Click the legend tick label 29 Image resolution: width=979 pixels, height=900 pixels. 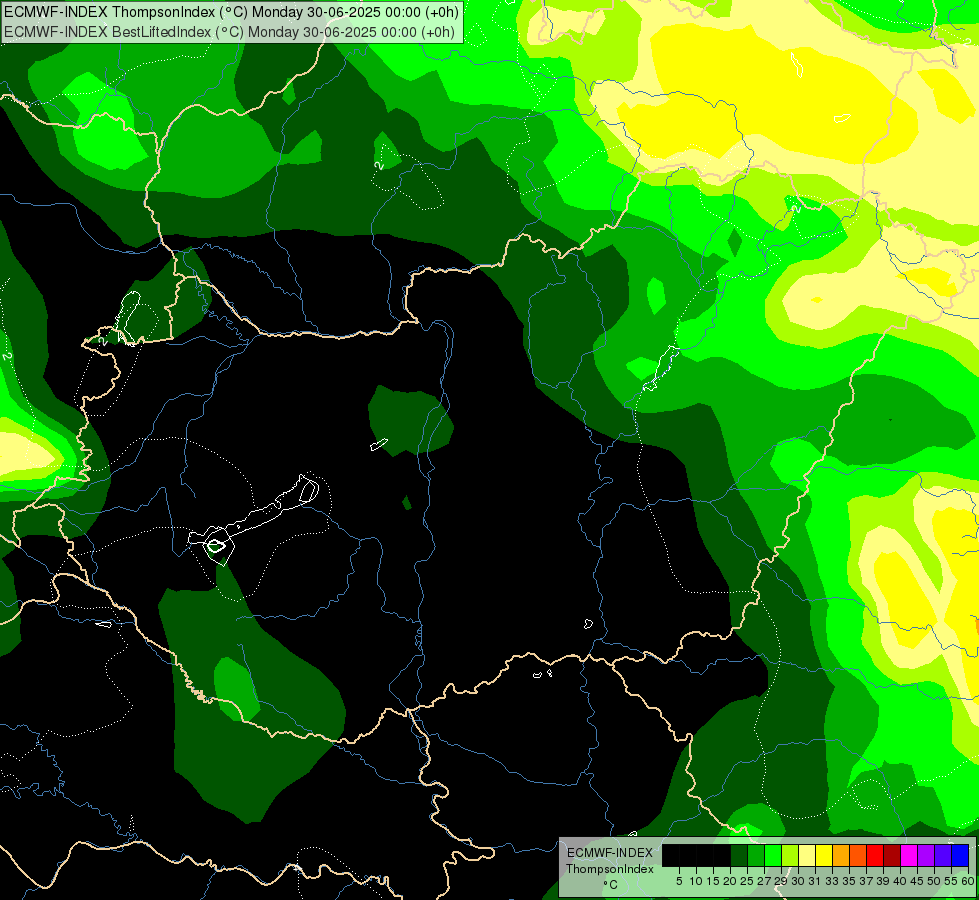[x=780, y=881]
